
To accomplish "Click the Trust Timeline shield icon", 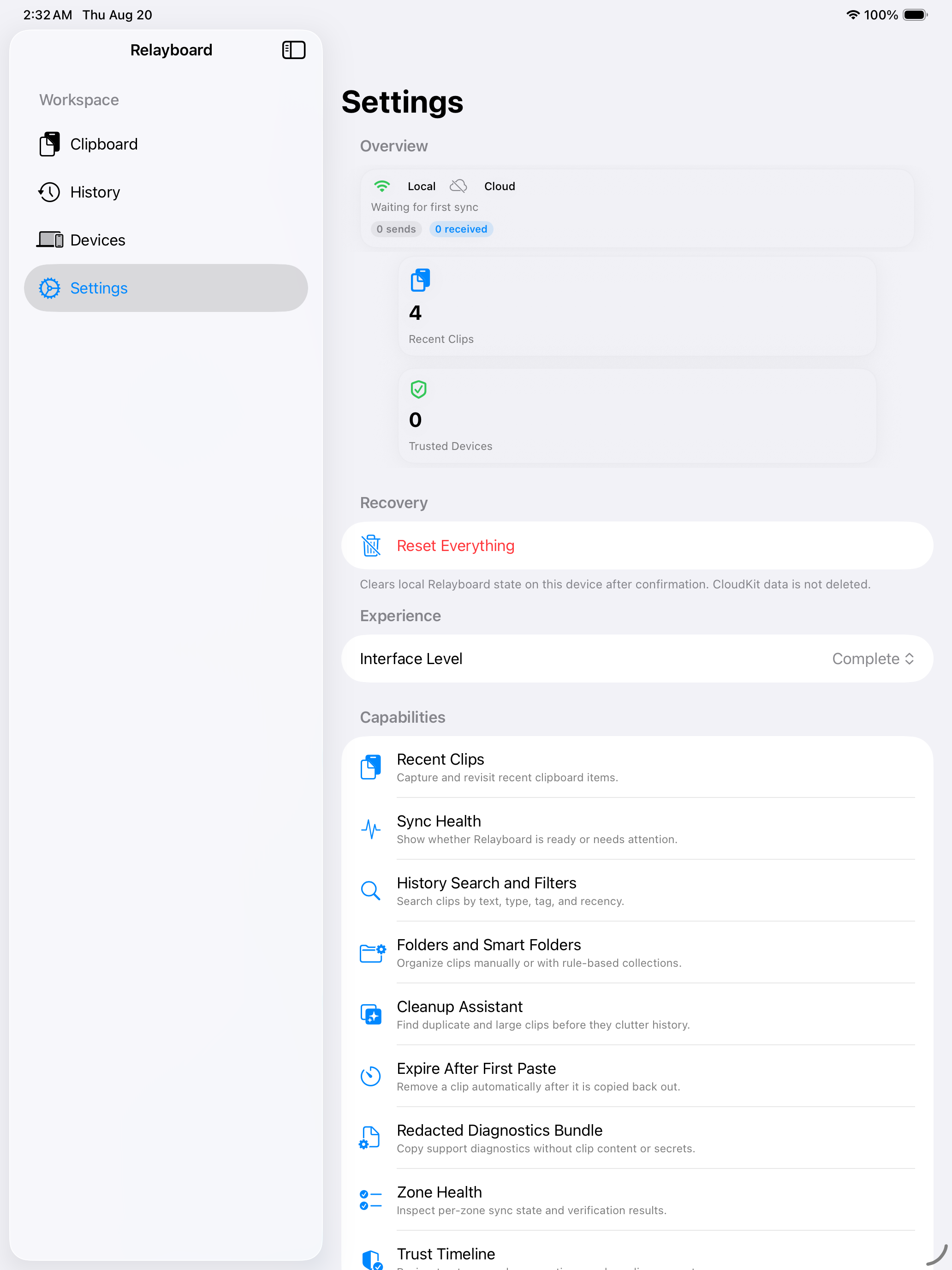I will click(372, 1260).
